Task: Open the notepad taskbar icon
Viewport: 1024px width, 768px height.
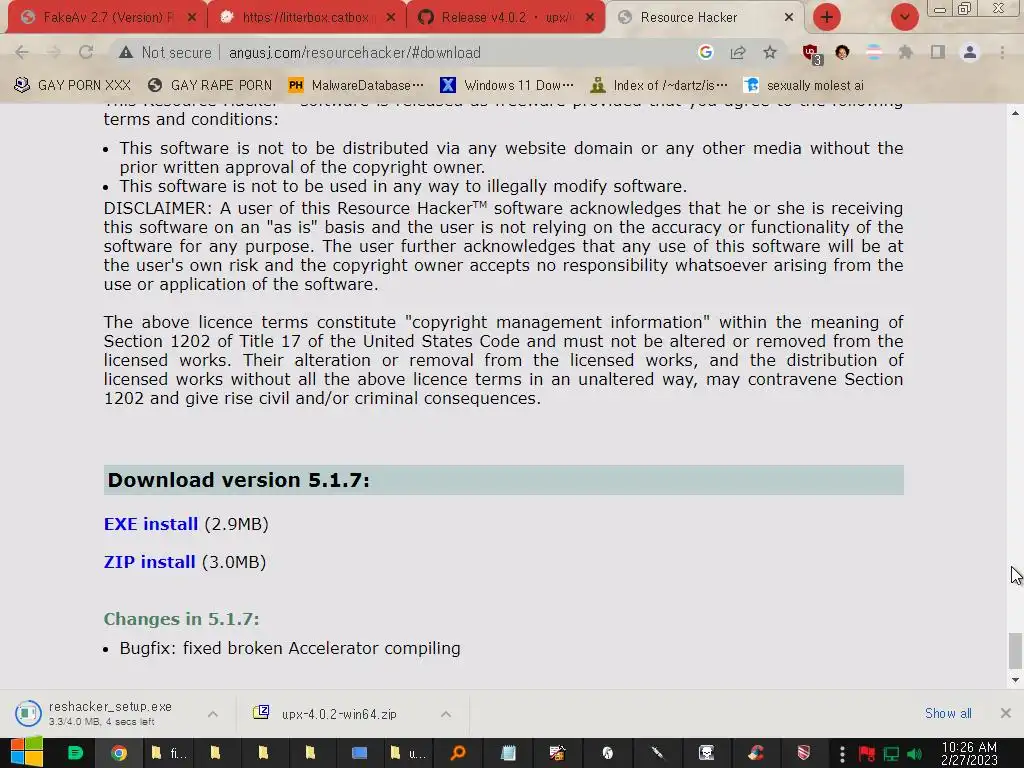Action: [508, 753]
